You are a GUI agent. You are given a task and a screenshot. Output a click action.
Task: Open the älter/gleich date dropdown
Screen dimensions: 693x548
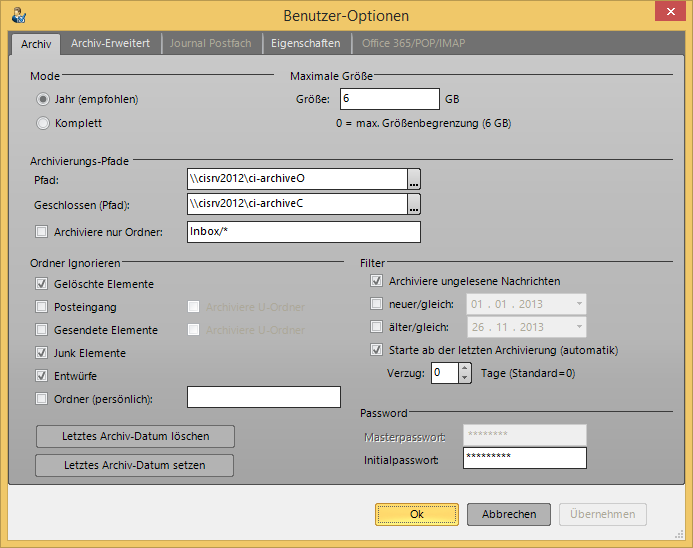[578, 327]
